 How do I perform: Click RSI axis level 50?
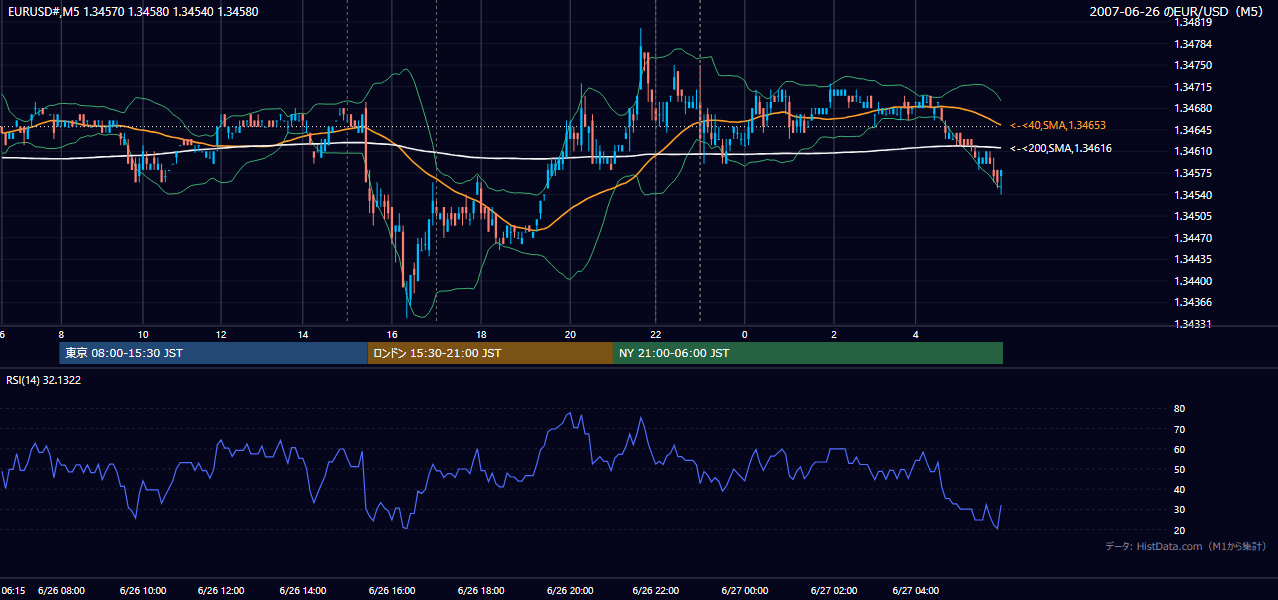point(1180,469)
